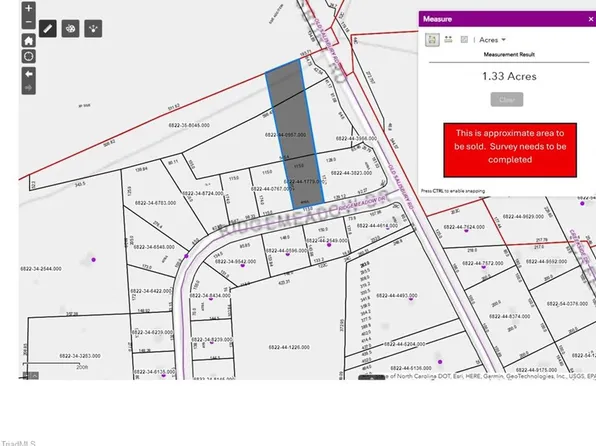Click parcel label 6822-34-2544.000
596x446 pixels.
(41, 269)
